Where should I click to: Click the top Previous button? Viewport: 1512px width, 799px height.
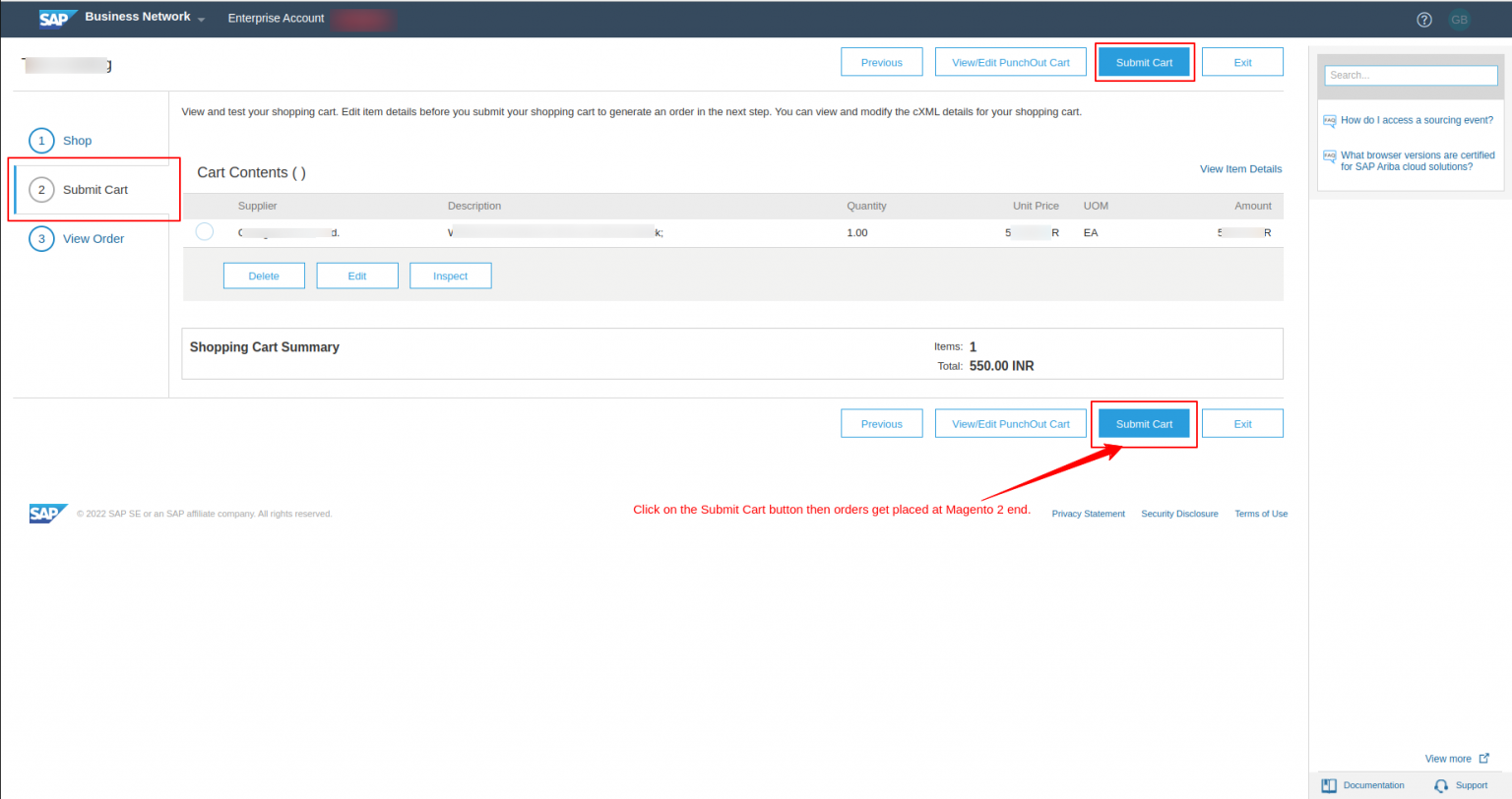pyautogui.click(x=881, y=62)
